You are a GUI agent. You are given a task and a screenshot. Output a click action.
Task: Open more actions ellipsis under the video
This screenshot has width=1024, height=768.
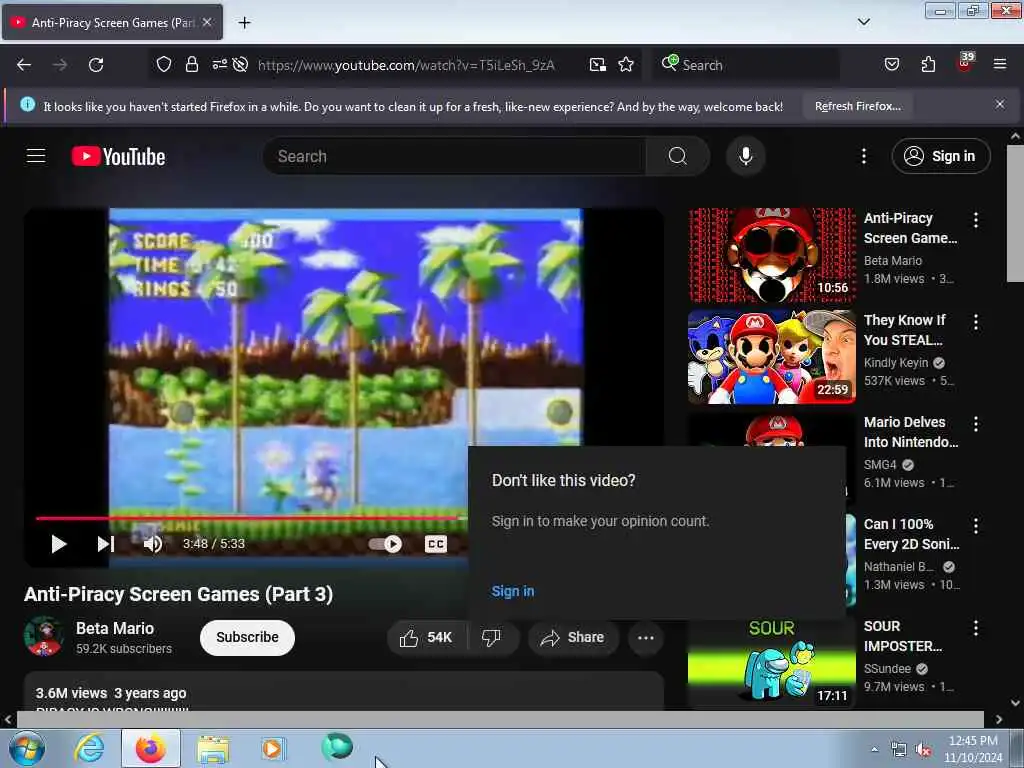click(645, 637)
